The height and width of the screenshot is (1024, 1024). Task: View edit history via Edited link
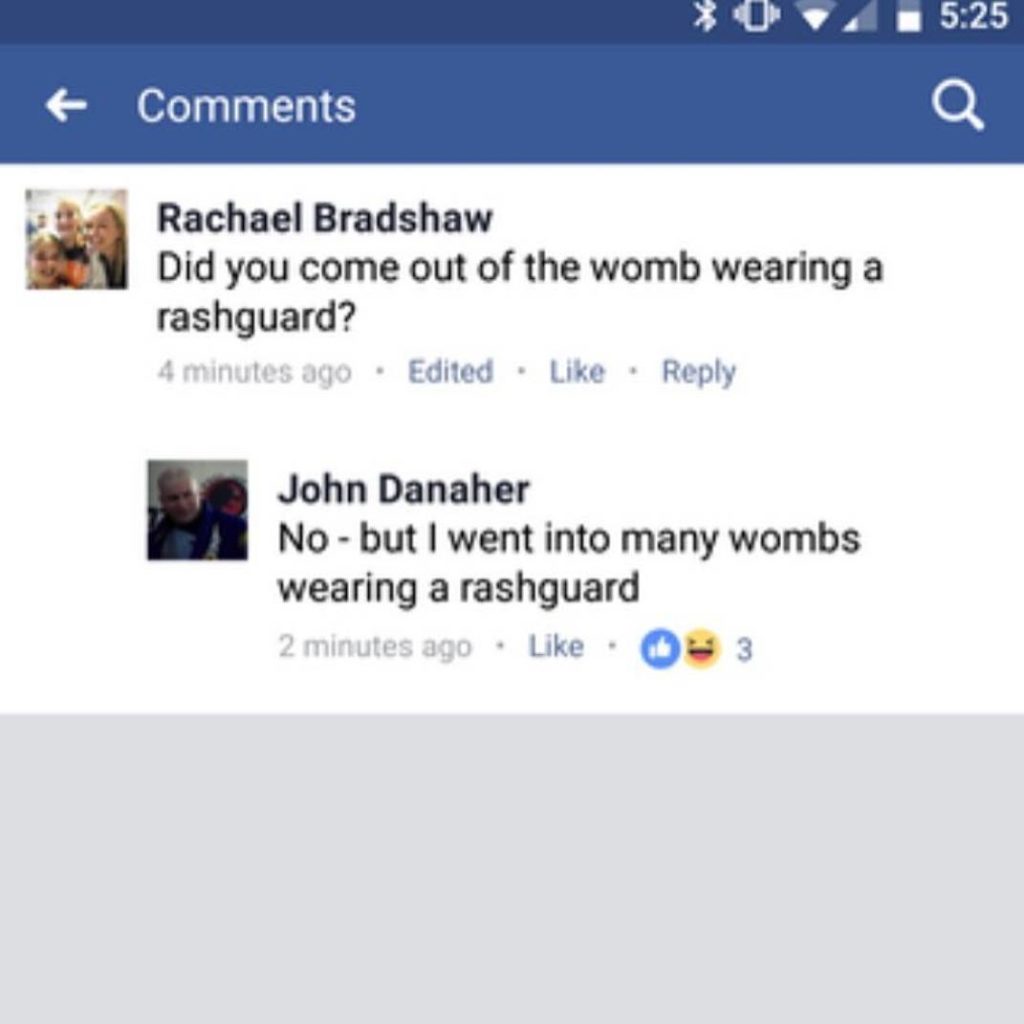click(x=451, y=372)
